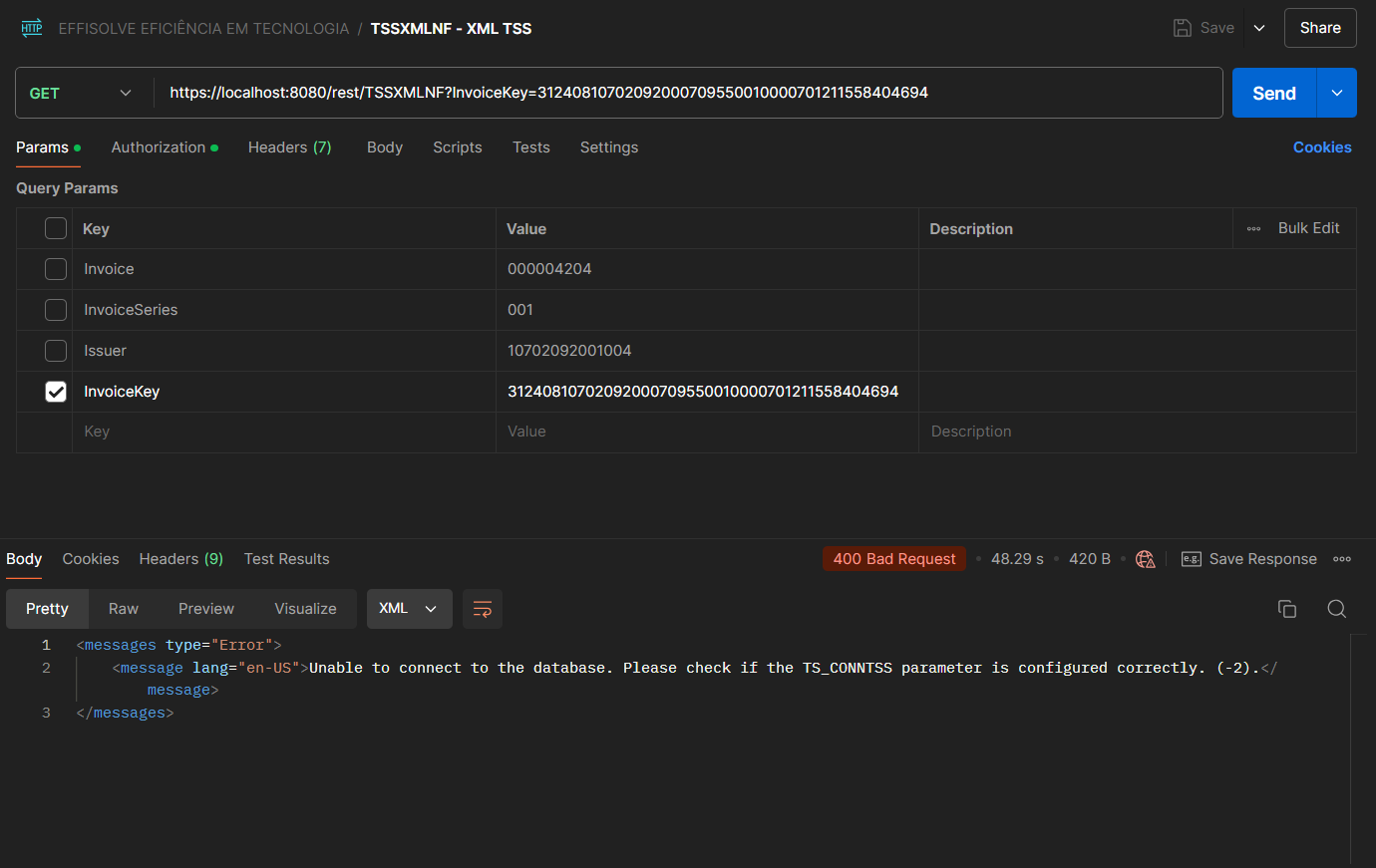Click the network globe warning icon

click(1146, 559)
